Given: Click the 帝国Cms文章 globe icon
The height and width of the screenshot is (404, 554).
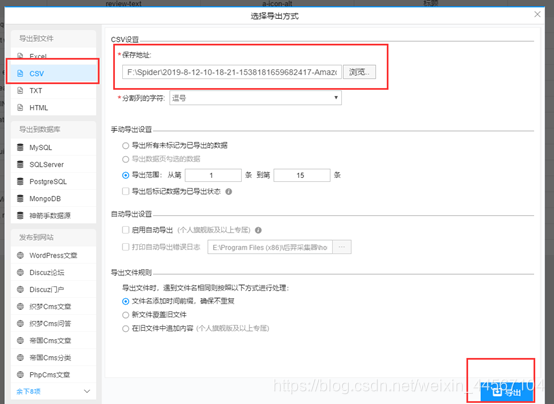Looking at the screenshot, I should [20, 340].
